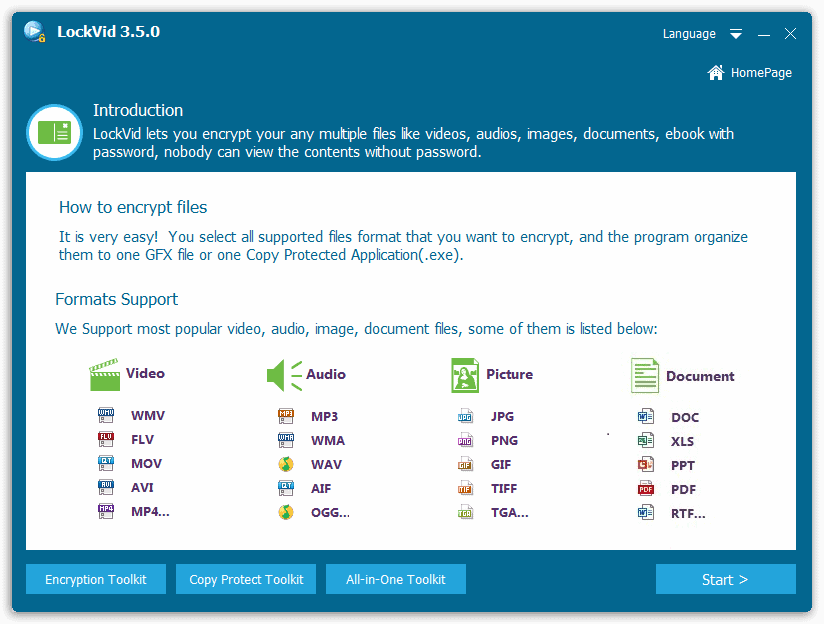Click the Document heading text

click(700, 376)
